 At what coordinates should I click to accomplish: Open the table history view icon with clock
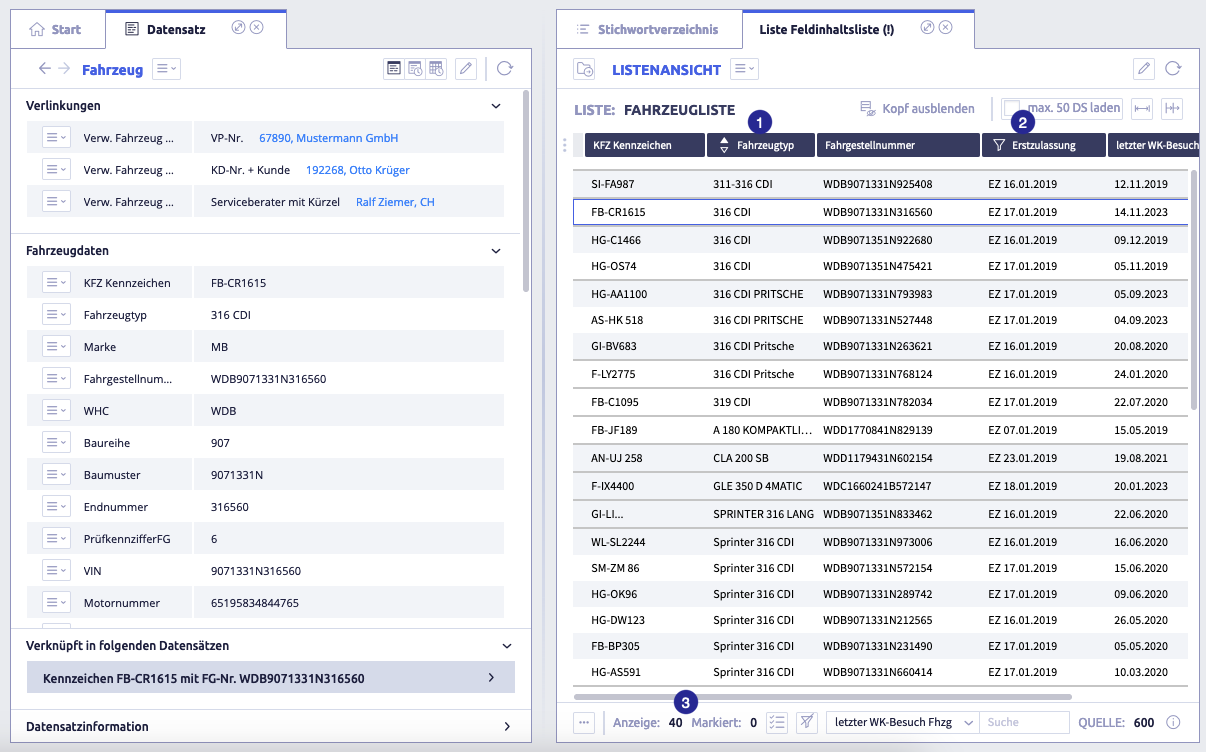click(436, 69)
